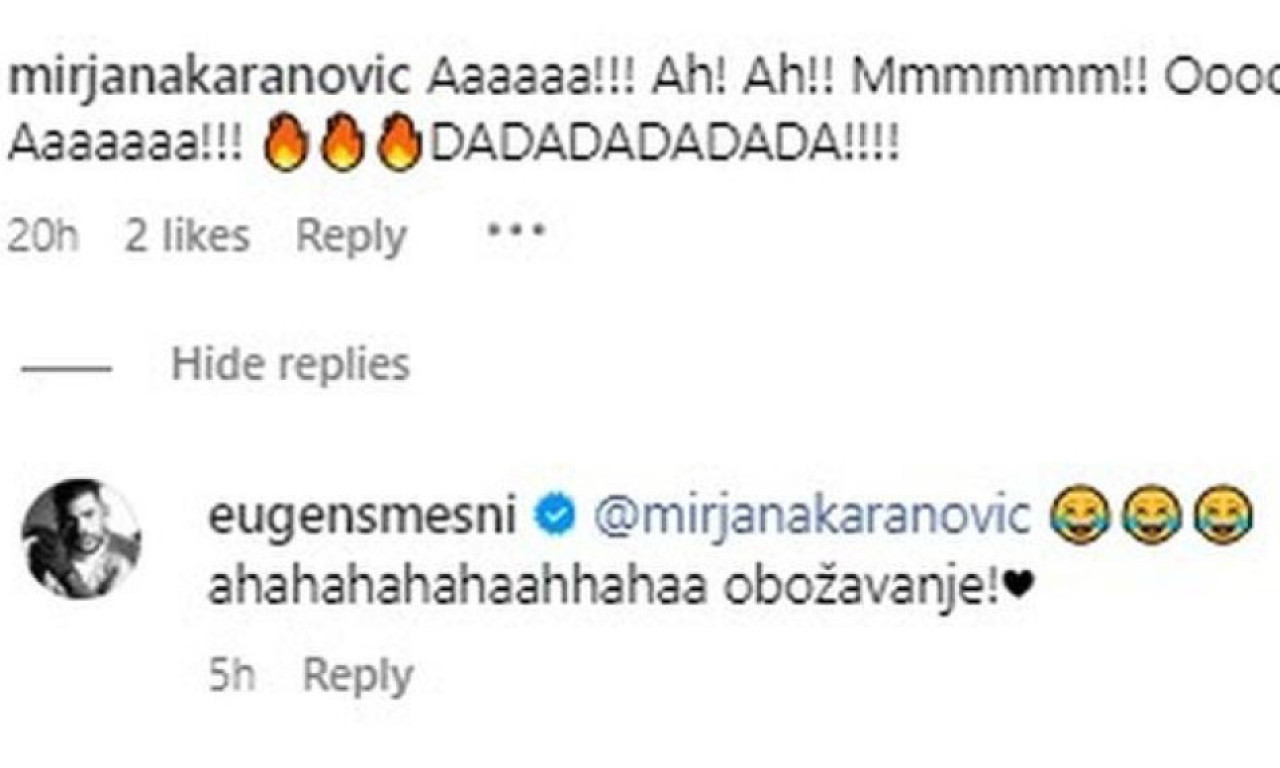Image resolution: width=1280 pixels, height=768 pixels.
Task: Click the blue verified badge beside eugensmesni
Action: pos(557,515)
